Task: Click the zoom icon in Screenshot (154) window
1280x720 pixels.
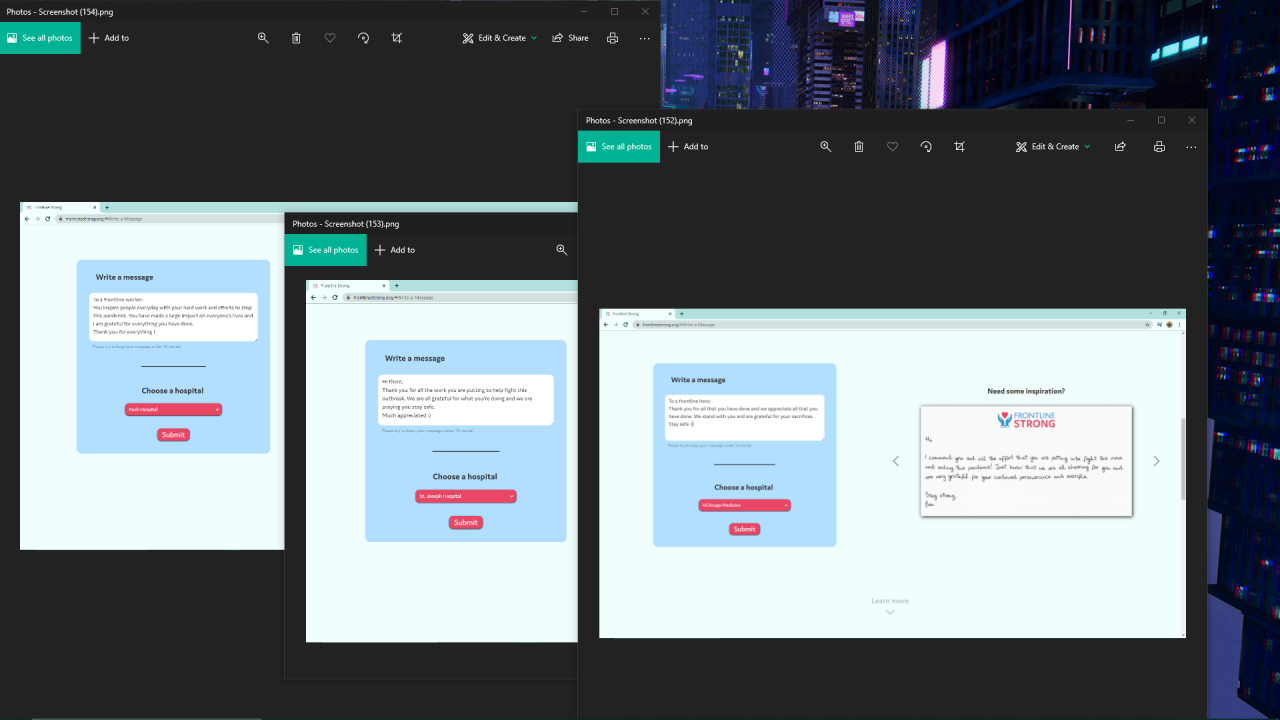Action: (263, 38)
